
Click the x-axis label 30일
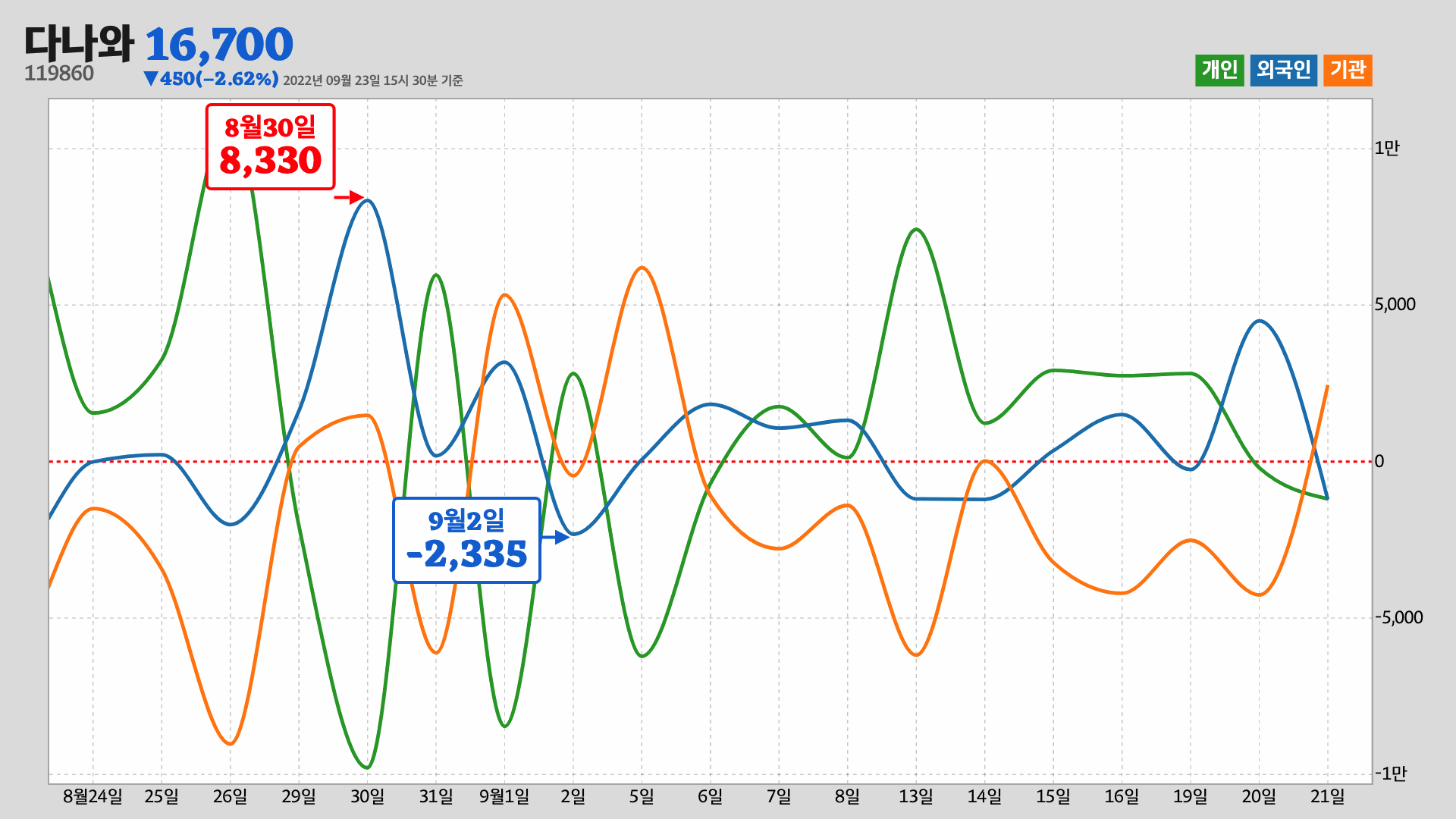click(367, 796)
